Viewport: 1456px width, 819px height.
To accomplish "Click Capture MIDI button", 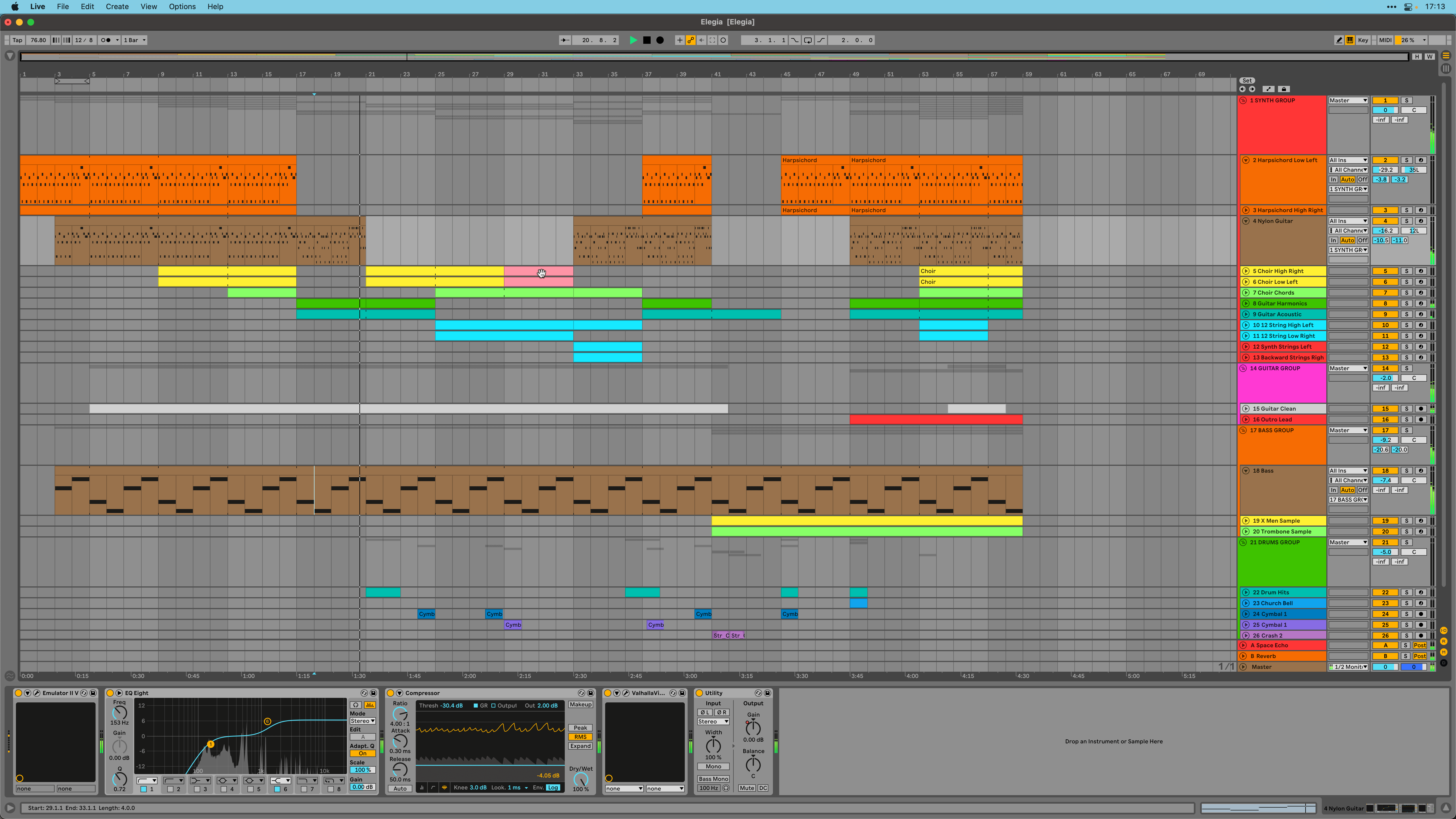I will tap(712, 40).
